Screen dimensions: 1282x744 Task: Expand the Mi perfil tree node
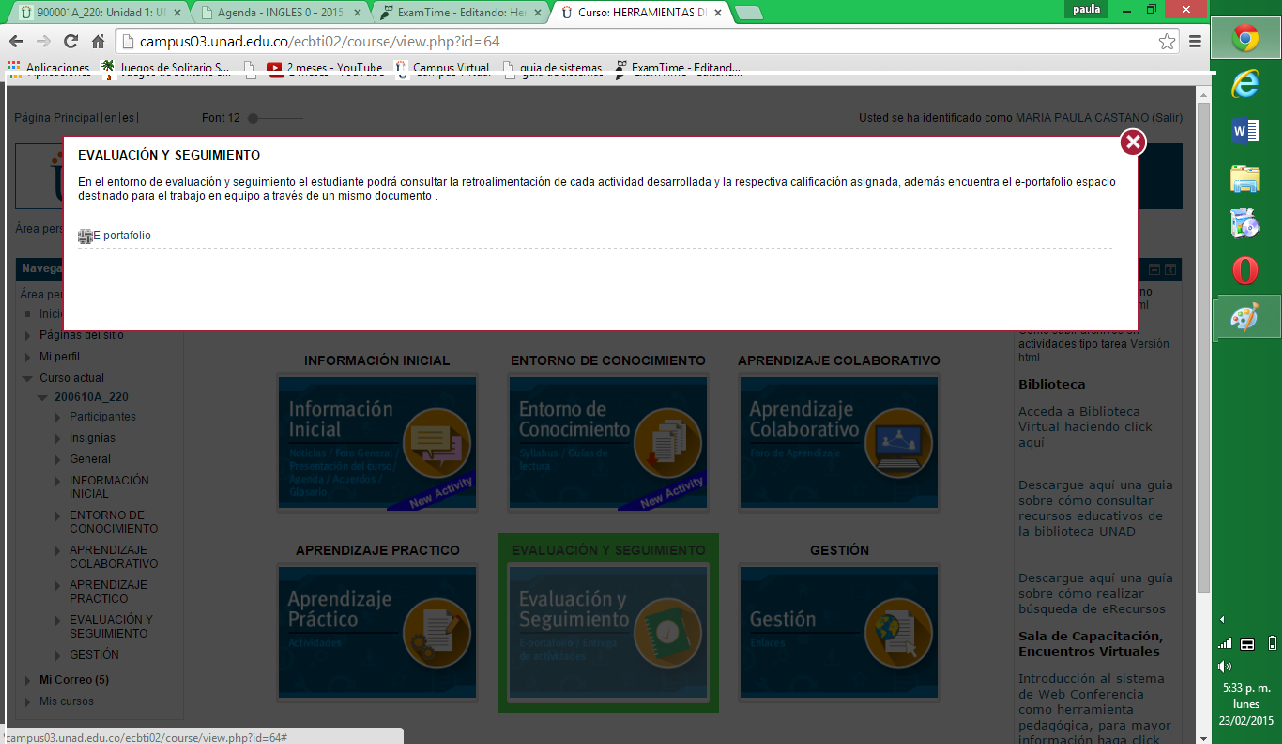28,356
